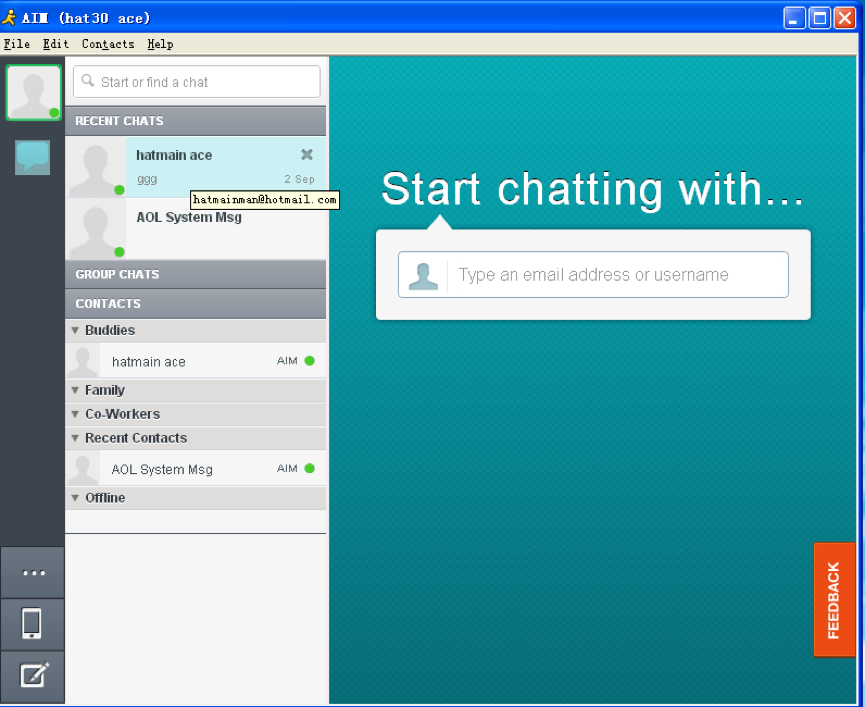Open the File menu

[17, 44]
